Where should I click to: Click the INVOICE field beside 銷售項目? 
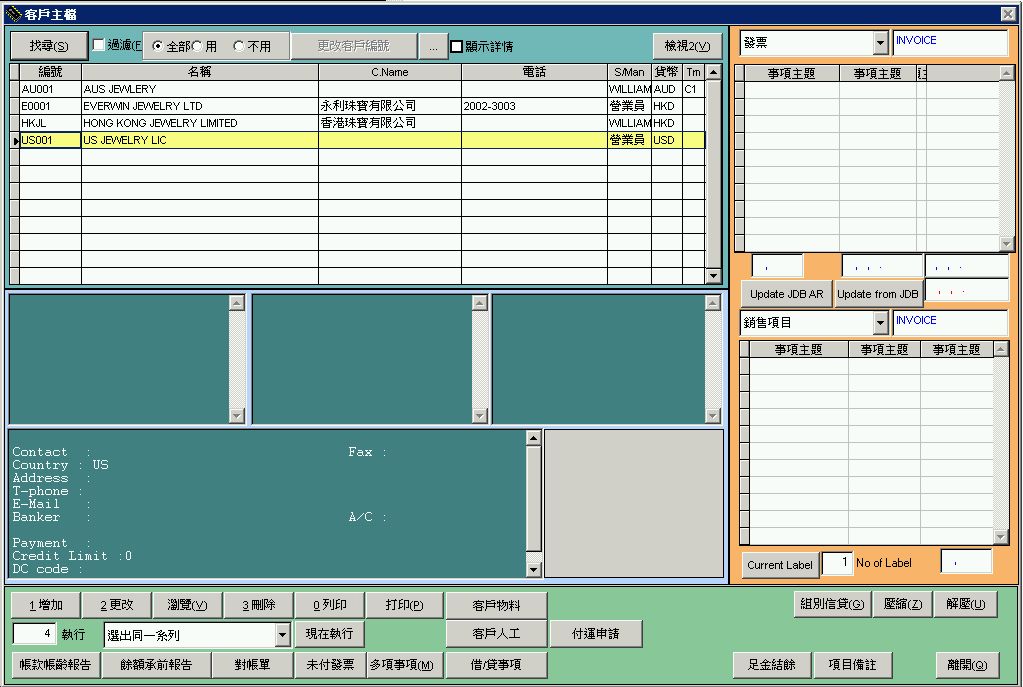click(950, 322)
